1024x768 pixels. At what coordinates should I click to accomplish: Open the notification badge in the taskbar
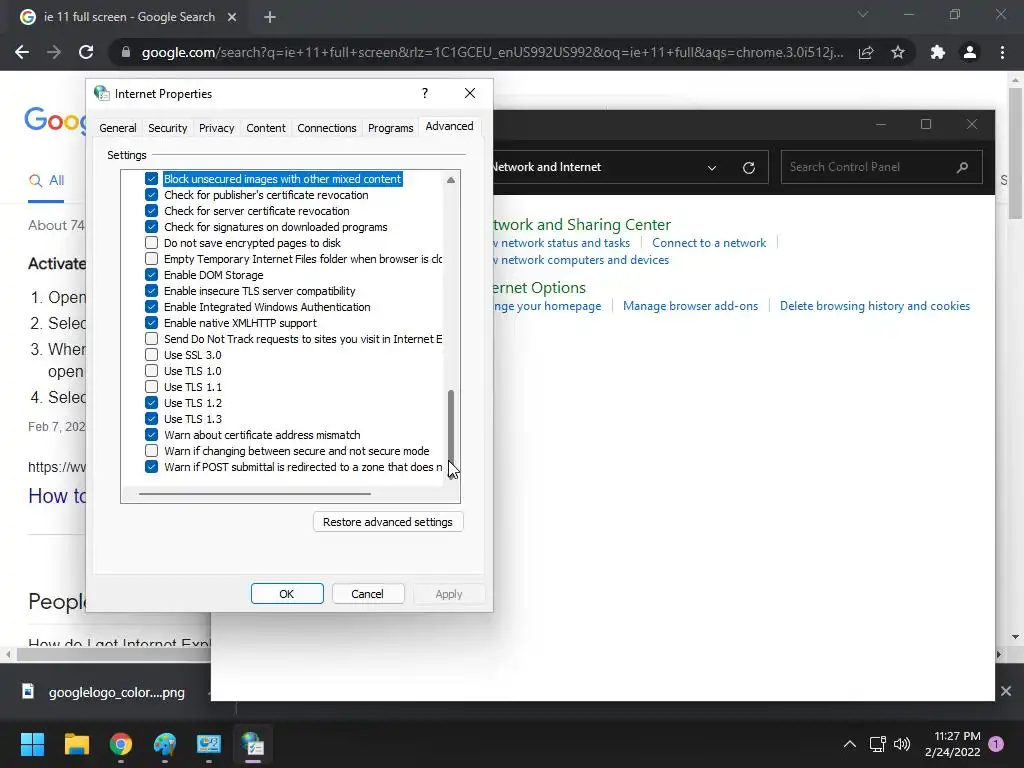click(x=996, y=744)
